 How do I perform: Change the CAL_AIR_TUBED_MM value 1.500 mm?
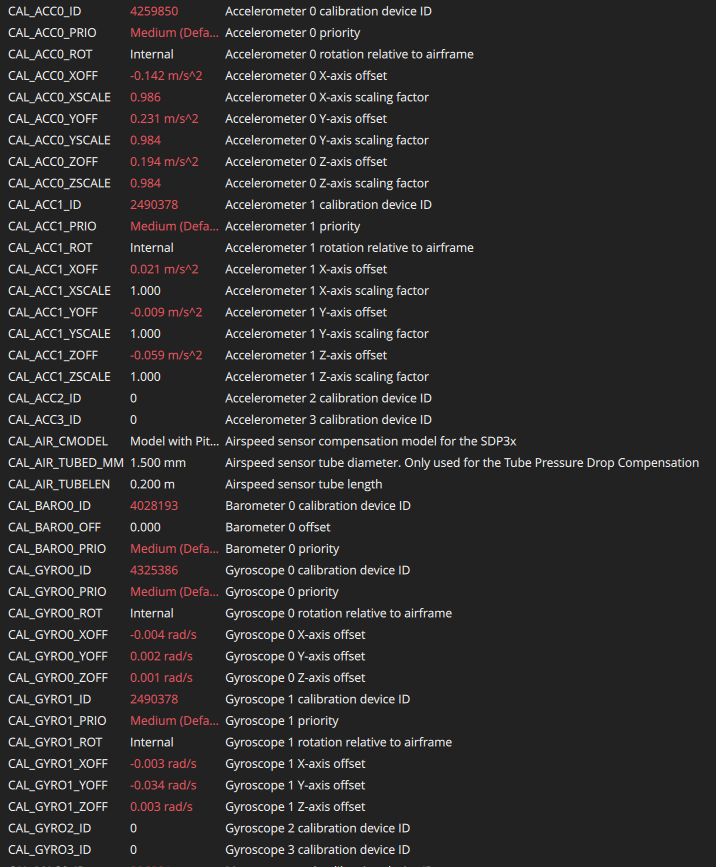click(158, 463)
